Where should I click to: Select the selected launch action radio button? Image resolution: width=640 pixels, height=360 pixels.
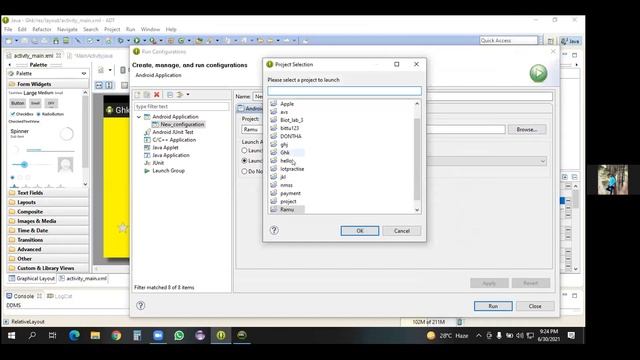click(244, 161)
